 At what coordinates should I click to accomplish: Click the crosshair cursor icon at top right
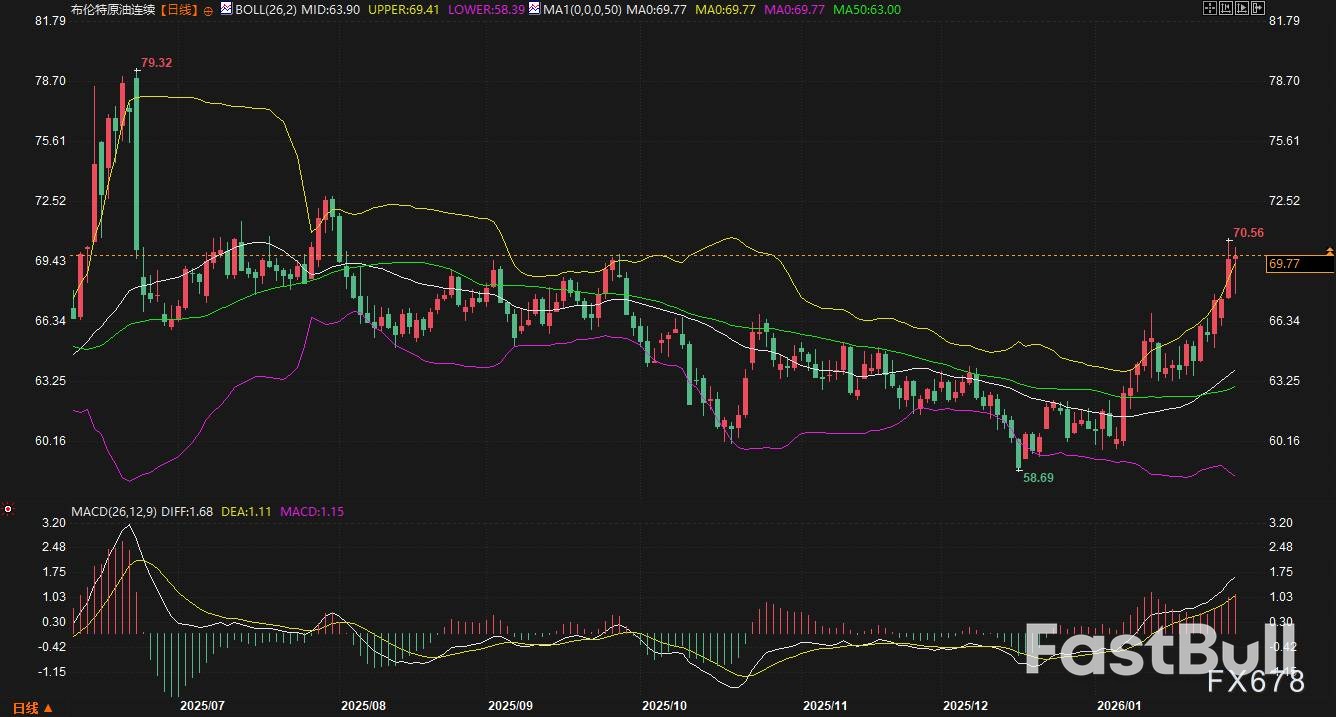(x=1210, y=8)
